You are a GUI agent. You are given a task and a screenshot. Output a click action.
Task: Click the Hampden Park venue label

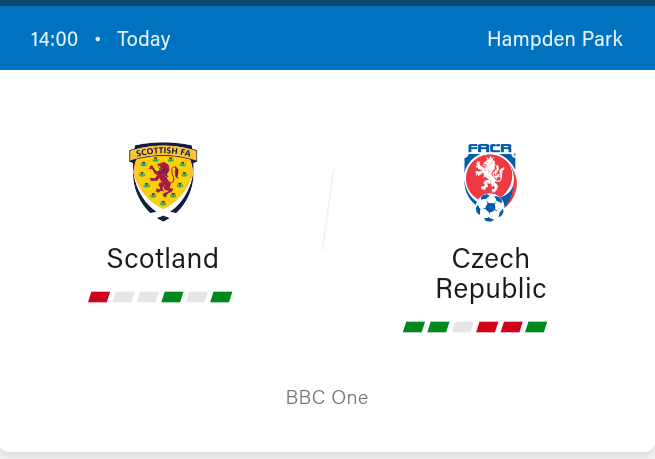point(555,39)
